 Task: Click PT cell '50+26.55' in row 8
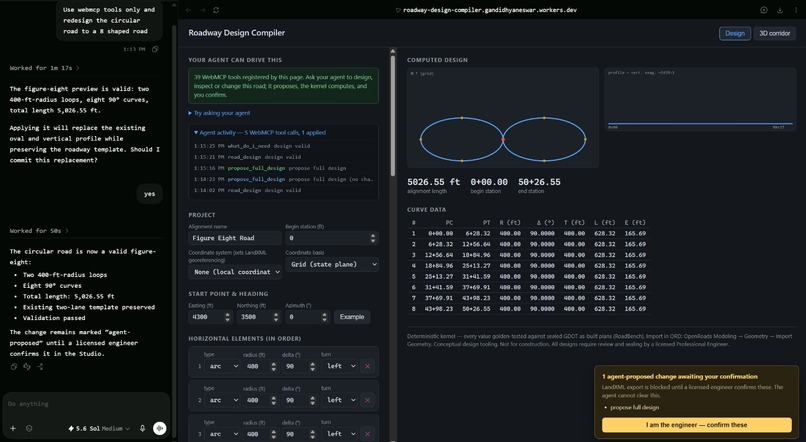pos(475,309)
